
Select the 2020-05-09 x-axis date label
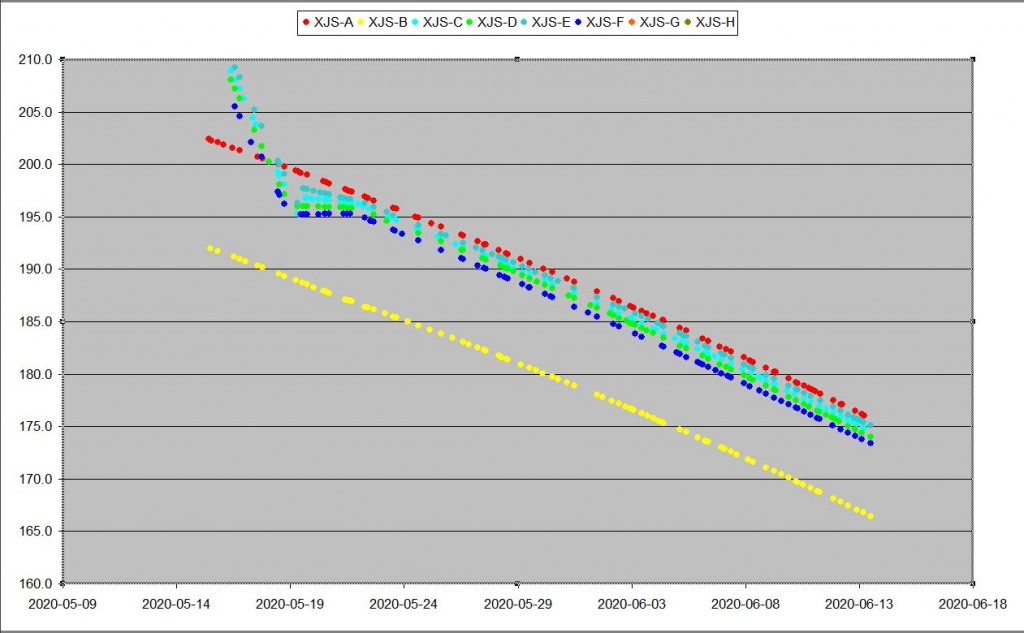(62, 604)
